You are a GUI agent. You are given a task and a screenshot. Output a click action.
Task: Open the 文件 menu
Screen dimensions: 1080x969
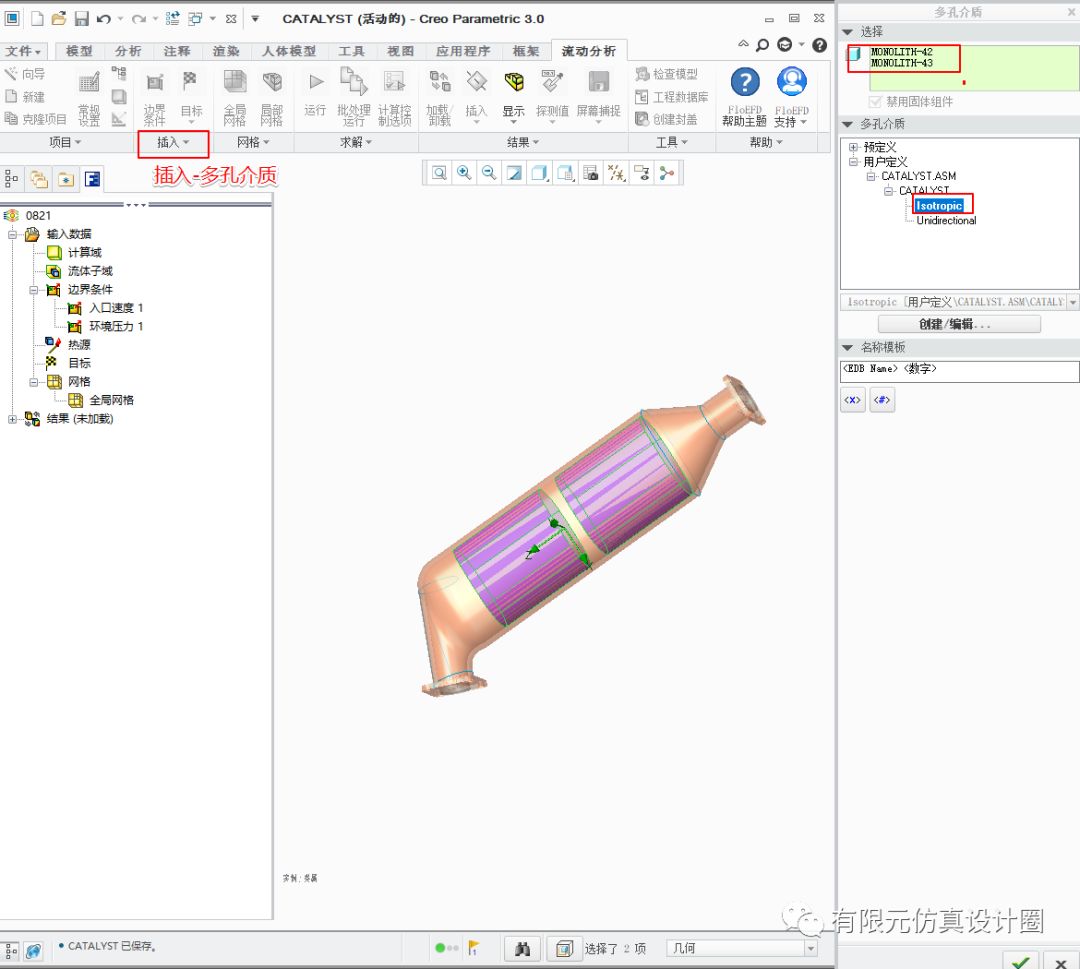point(23,51)
